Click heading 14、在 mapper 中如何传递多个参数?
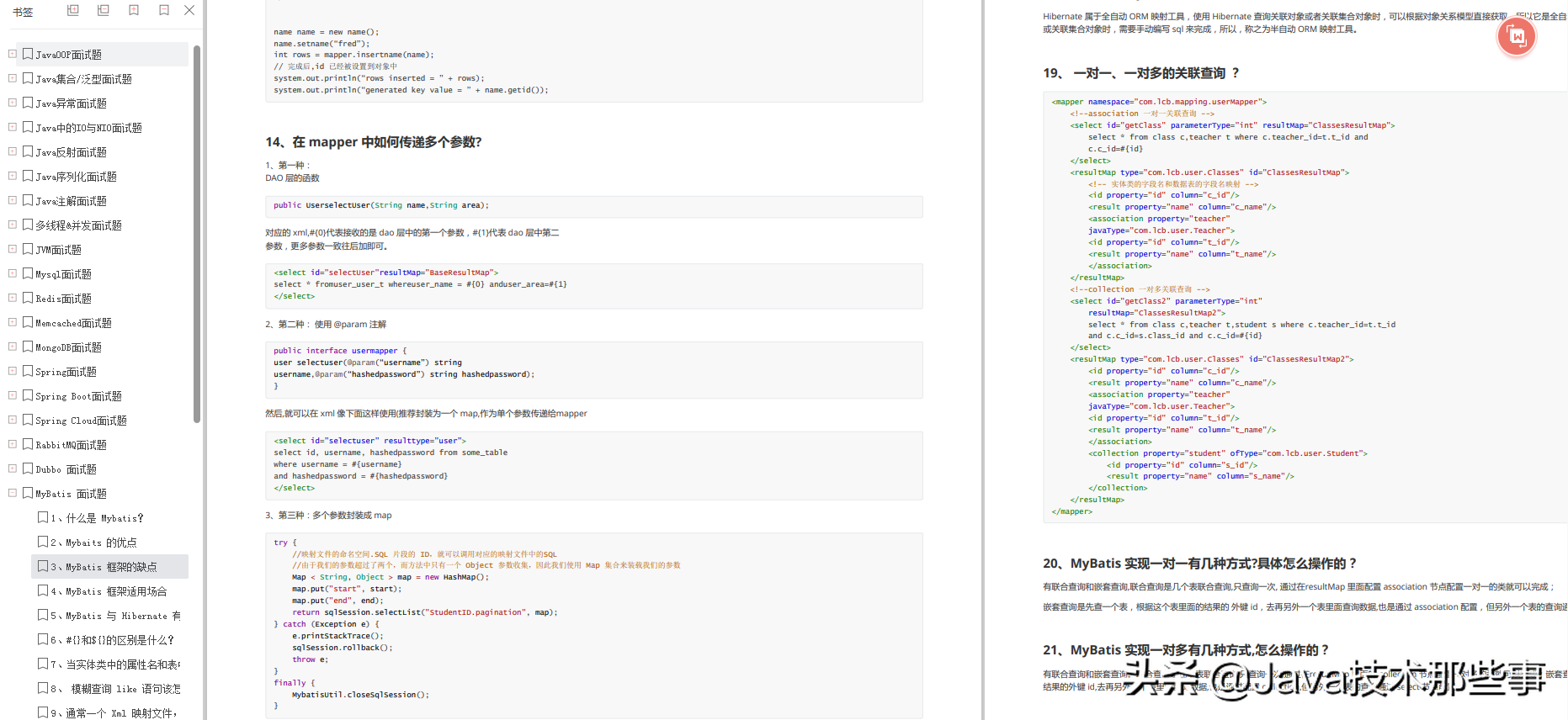The width and height of the screenshot is (1568, 720). [x=374, y=142]
